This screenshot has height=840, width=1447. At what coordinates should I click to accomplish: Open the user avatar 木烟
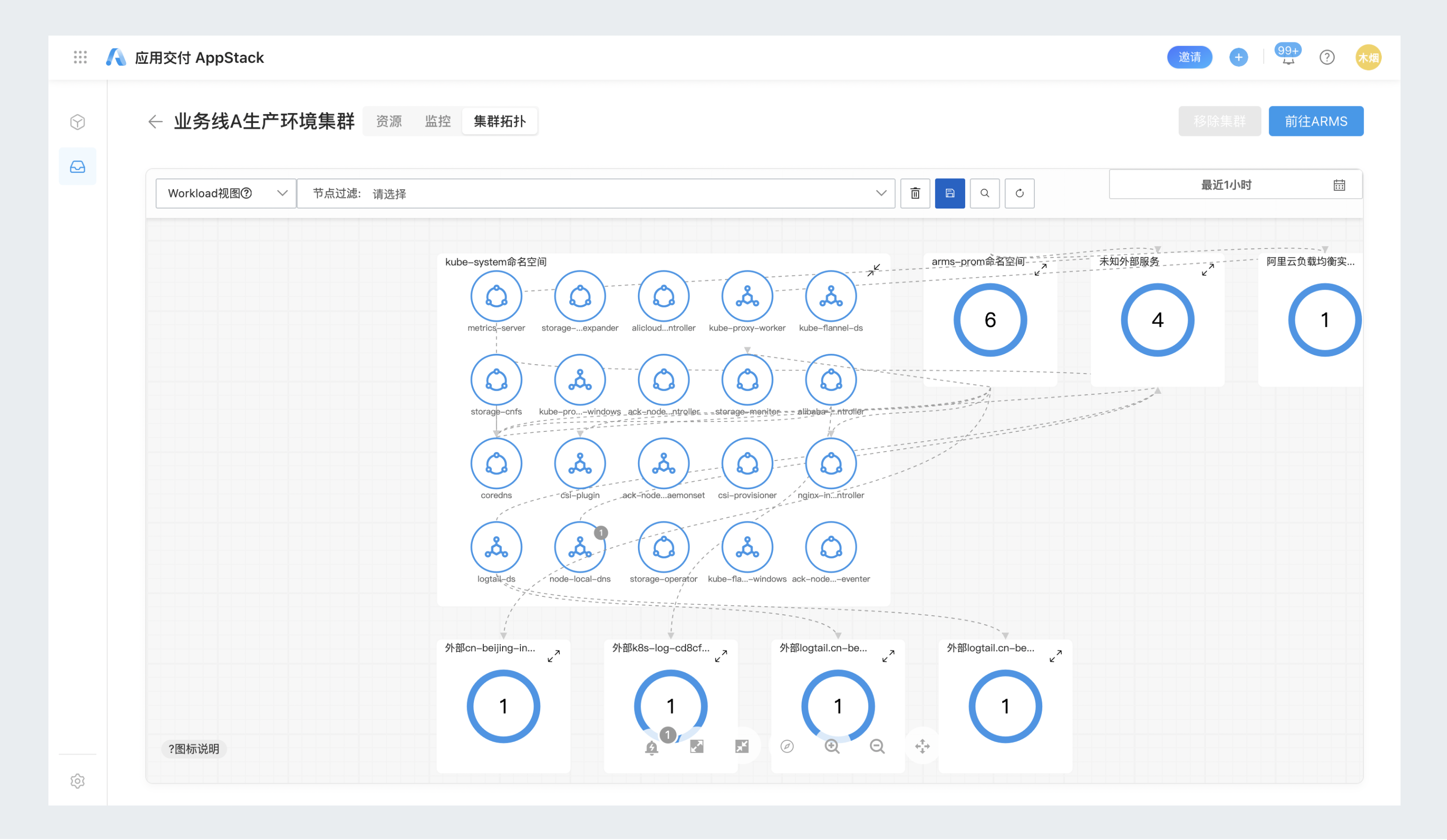click(1368, 57)
